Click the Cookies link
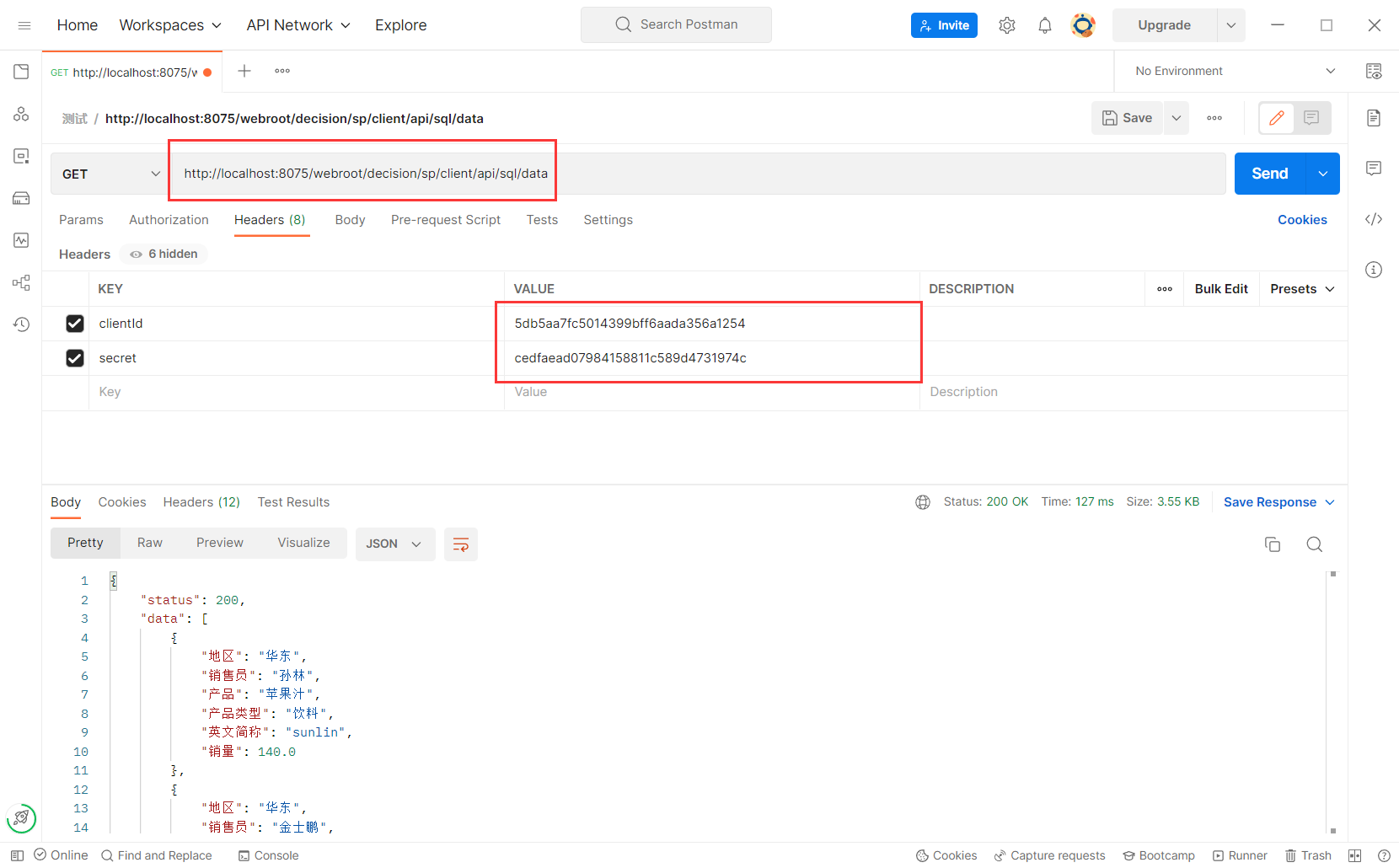 (1302, 220)
